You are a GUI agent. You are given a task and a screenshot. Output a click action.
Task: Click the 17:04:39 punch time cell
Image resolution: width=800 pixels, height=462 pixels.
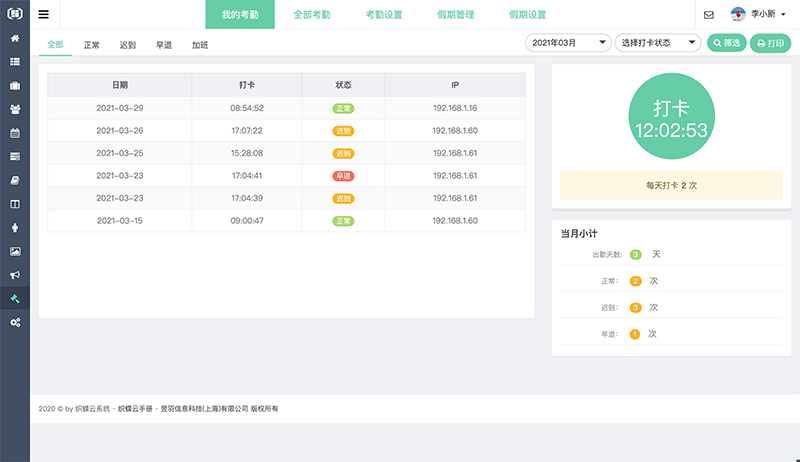click(247, 198)
